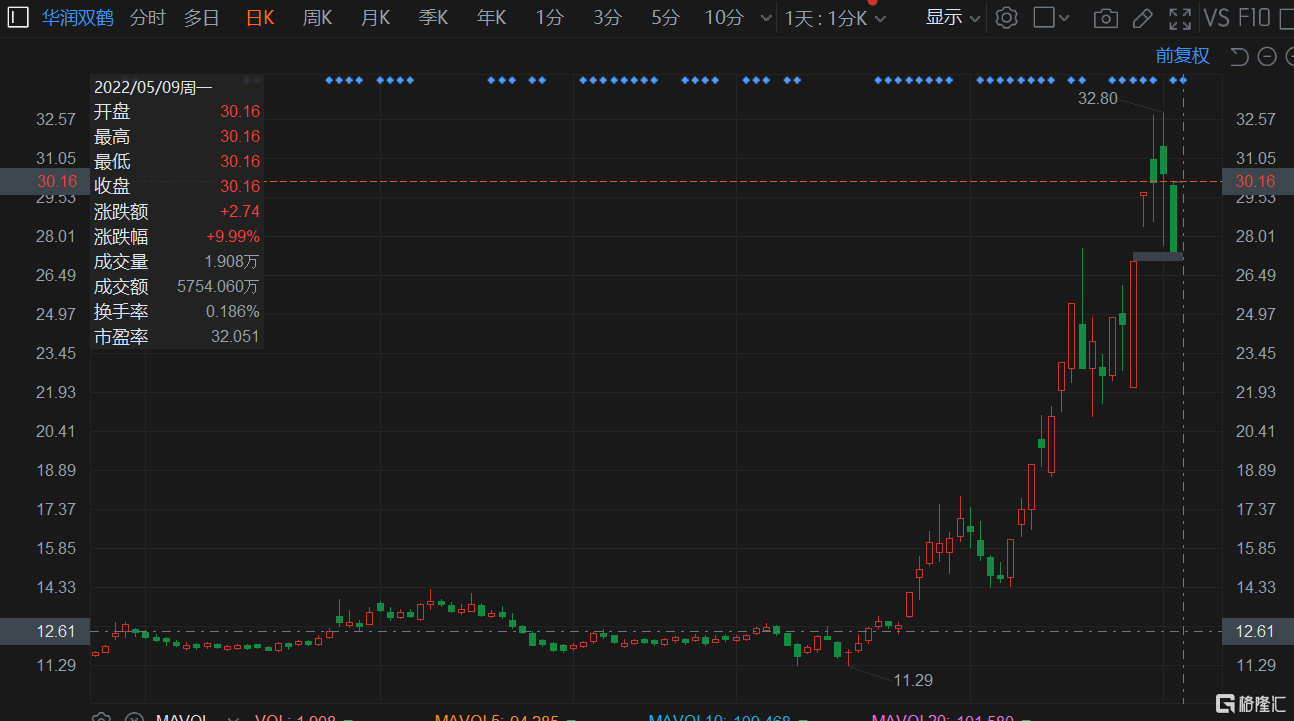Click the date 2022/05/09周一 in data panel
The width and height of the screenshot is (1294, 721).
point(153,87)
